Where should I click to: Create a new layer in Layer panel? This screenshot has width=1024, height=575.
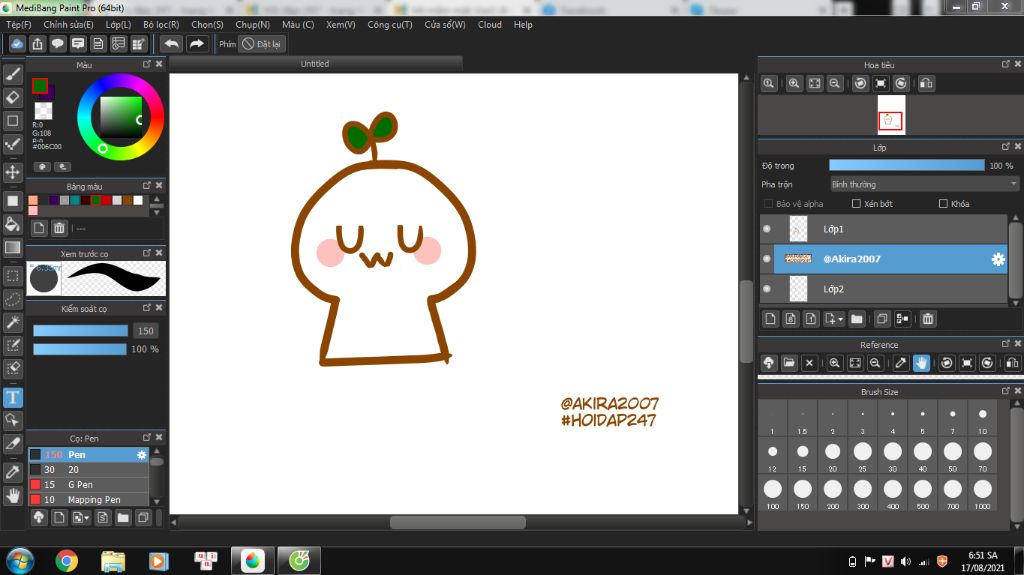coord(771,319)
